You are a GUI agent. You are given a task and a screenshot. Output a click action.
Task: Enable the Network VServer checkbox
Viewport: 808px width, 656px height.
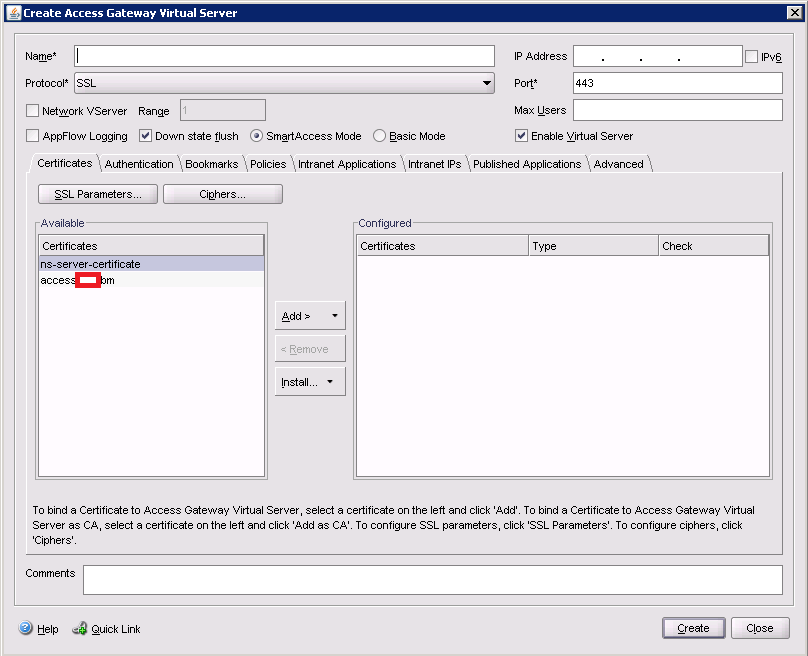point(33,111)
